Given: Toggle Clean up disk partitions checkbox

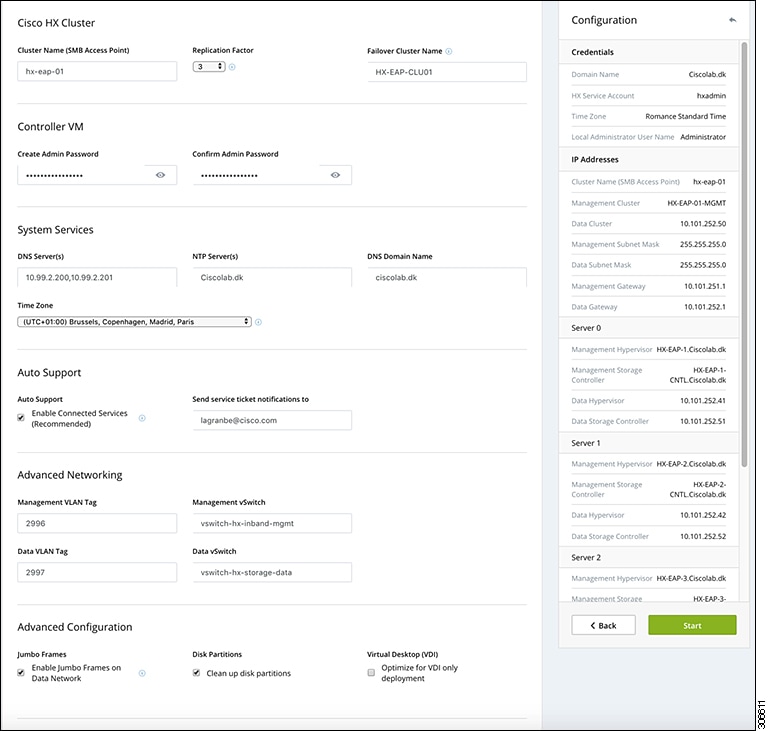Looking at the screenshot, I should point(197,673).
